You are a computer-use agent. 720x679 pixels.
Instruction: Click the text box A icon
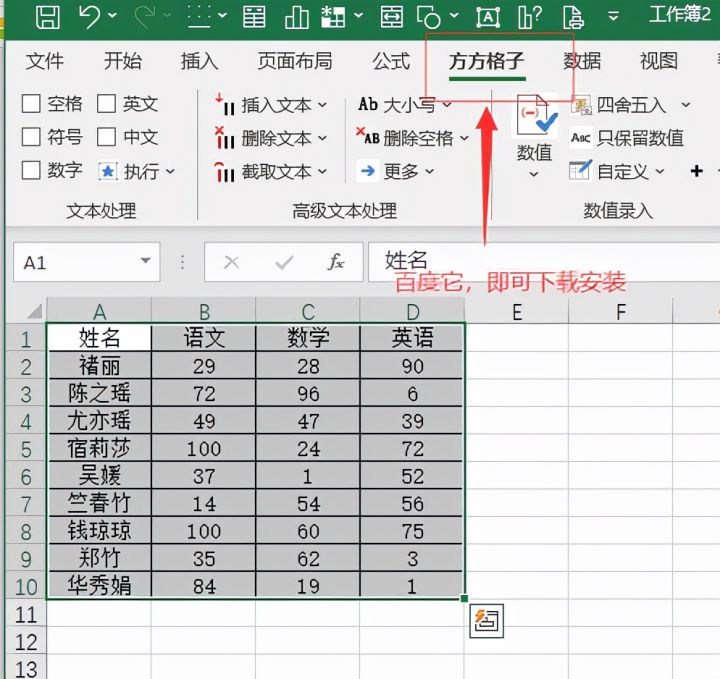click(488, 17)
